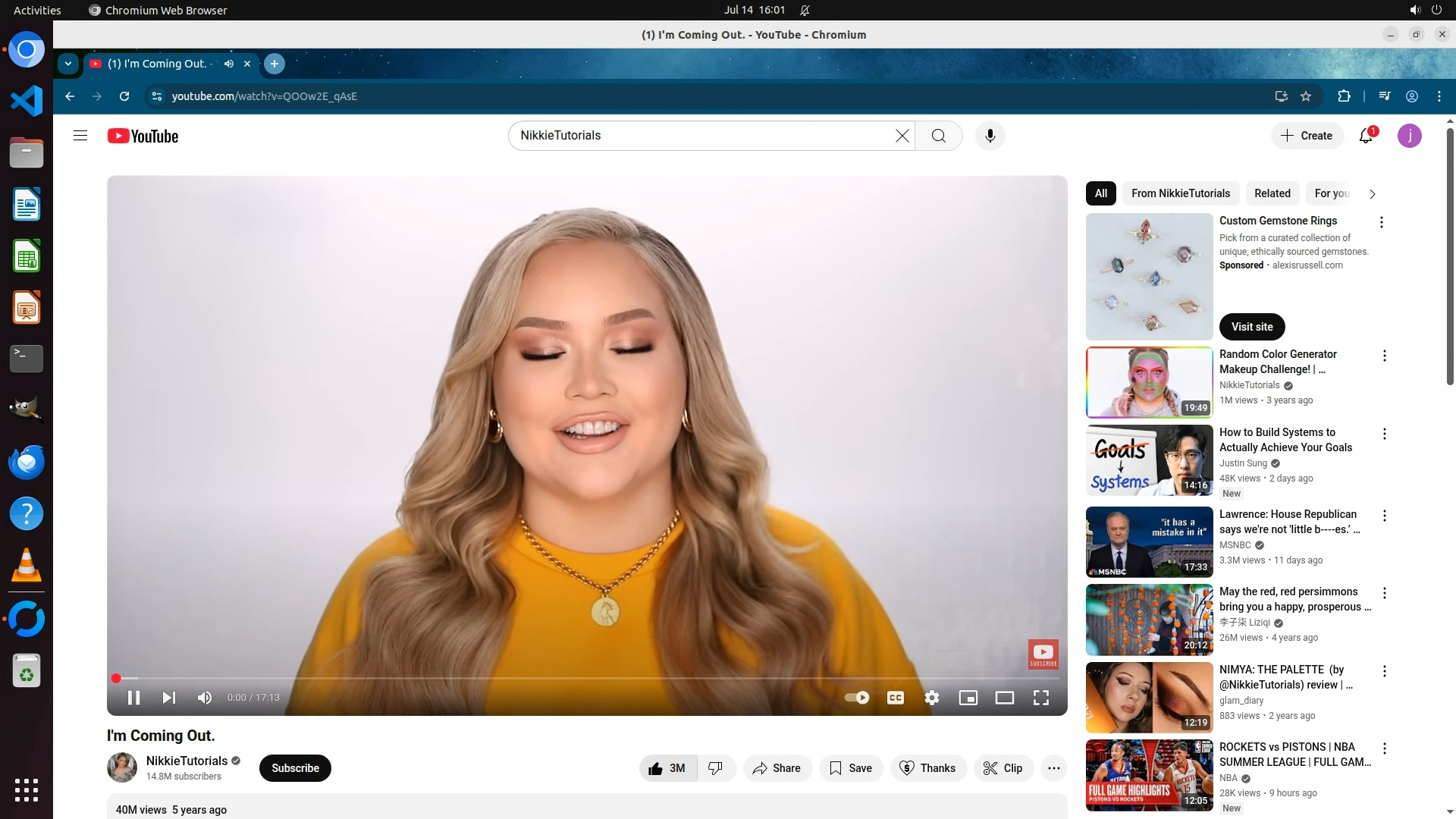Image resolution: width=1456 pixels, height=819 pixels.
Task: Select the Related filter chip
Action: 1272,193
